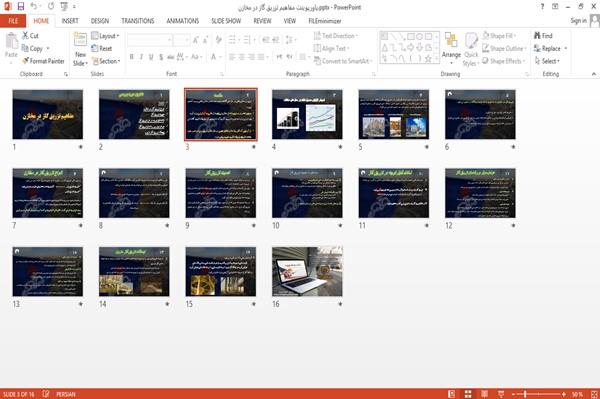The height and width of the screenshot is (399, 600).
Task: Click the transition star under slide 2
Action: [x=167, y=147]
